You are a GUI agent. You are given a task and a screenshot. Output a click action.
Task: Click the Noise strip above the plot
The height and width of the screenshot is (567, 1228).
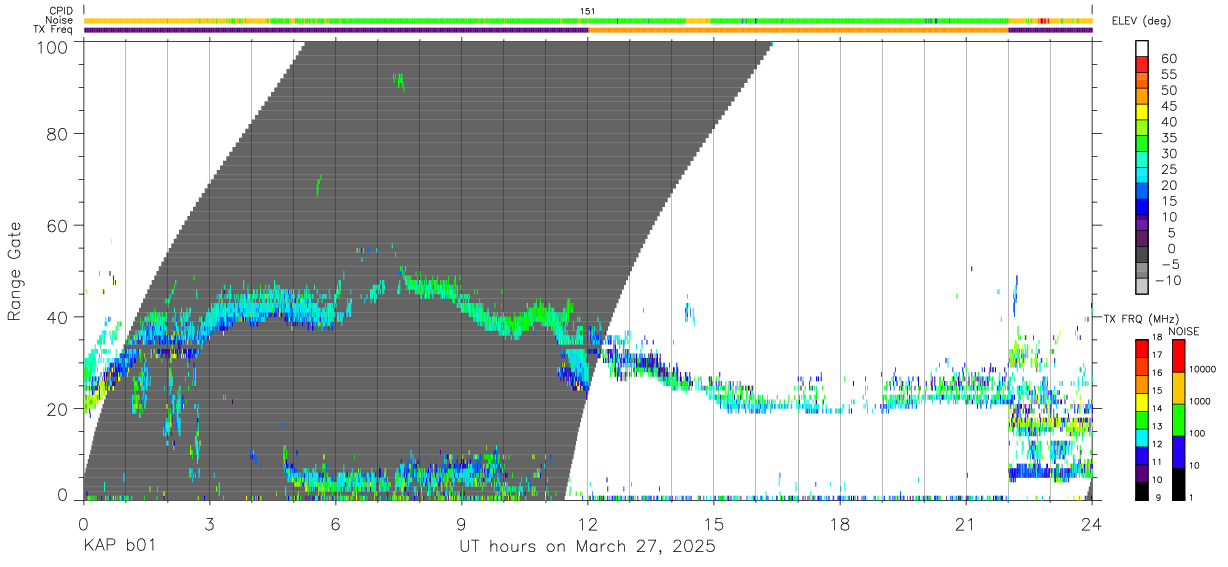point(588,20)
